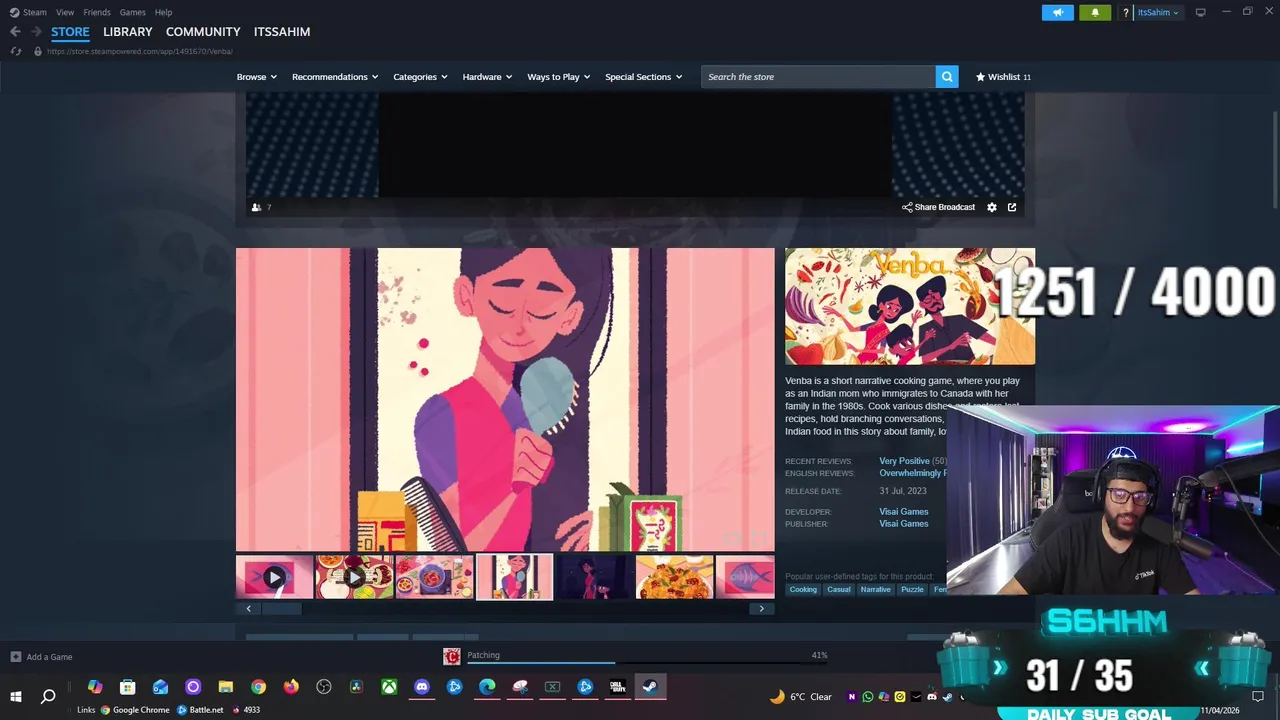Screen dimensions: 1280x720
Task: Play the second trailer thumbnail with food
Action: coord(354,577)
